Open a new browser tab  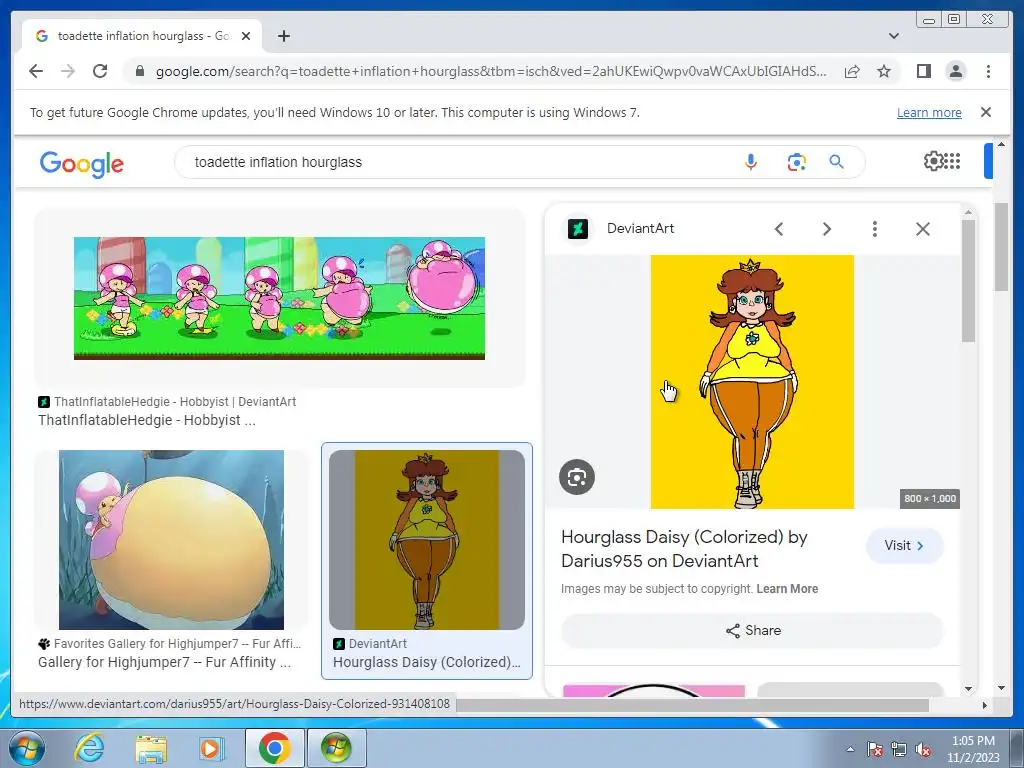[283, 36]
